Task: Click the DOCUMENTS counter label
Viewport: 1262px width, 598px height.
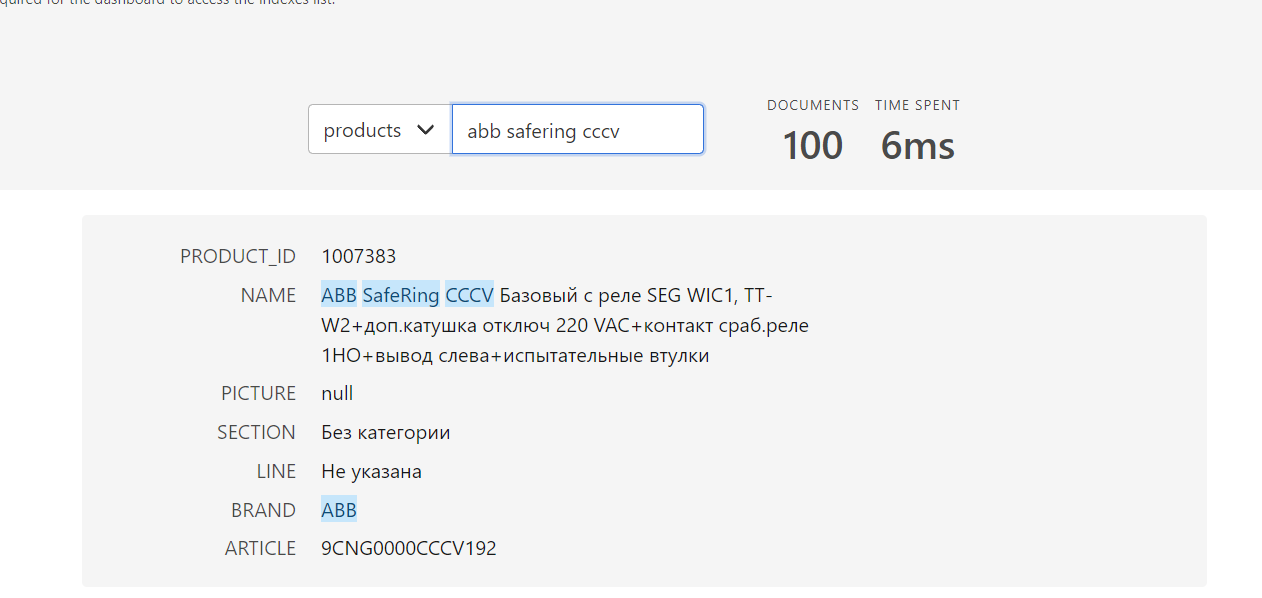Action: tap(812, 105)
